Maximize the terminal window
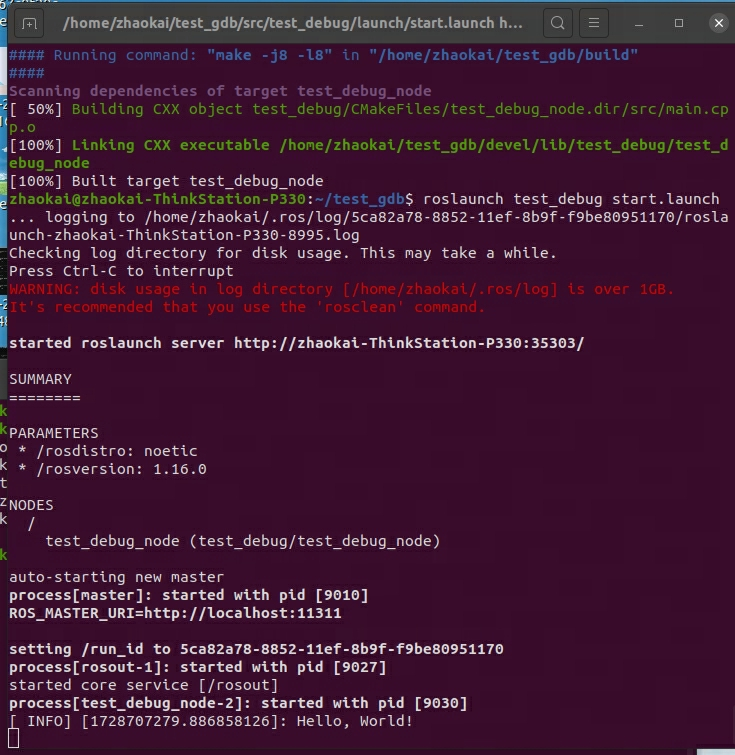 click(679, 23)
